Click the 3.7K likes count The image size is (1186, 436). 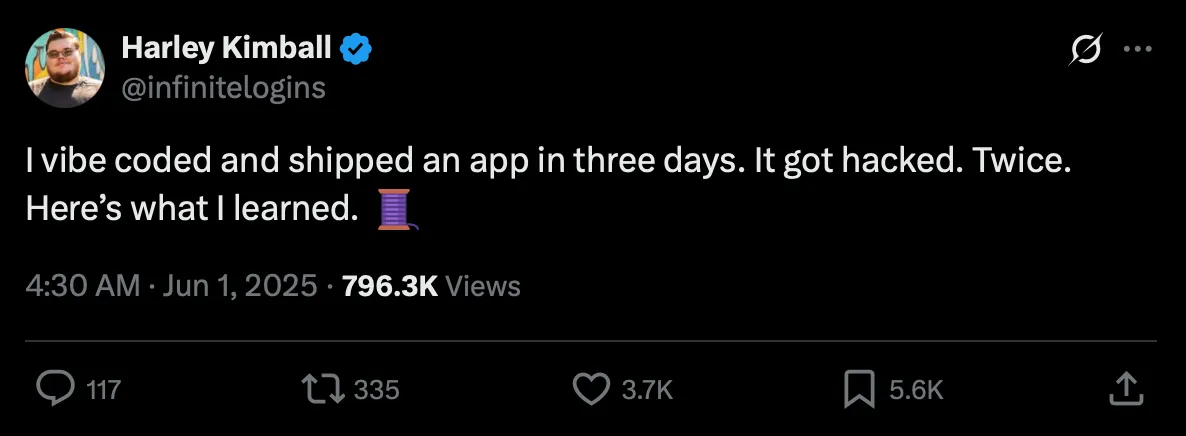click(647, 390)
